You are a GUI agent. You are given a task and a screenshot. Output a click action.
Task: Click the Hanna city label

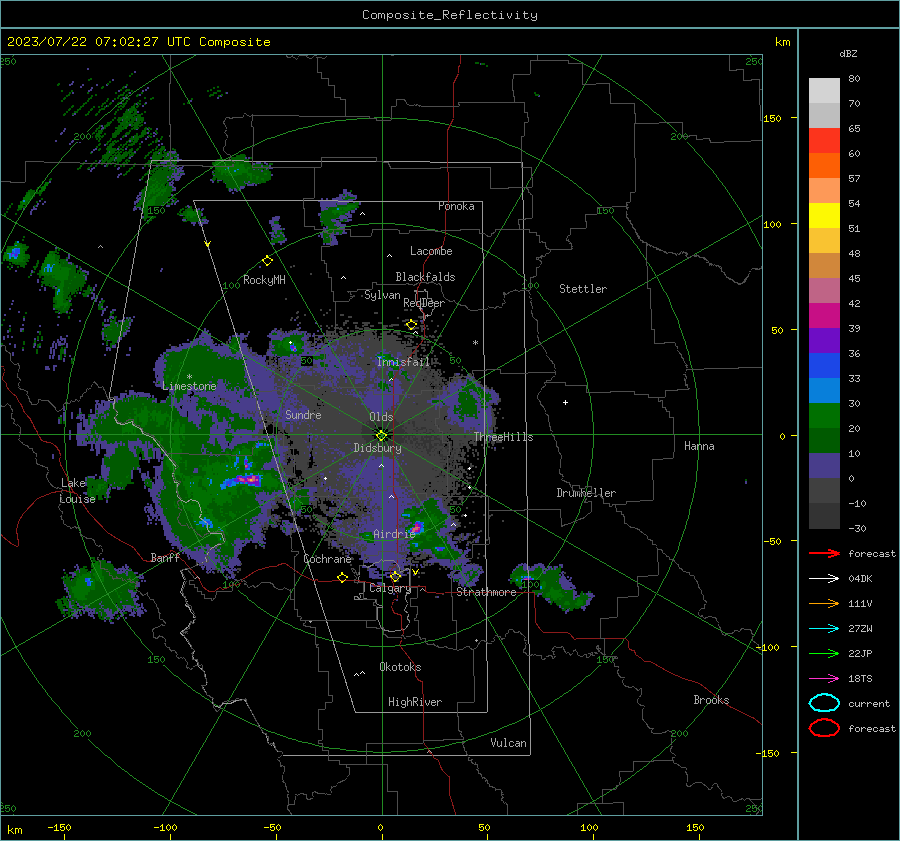click(699, 446)
